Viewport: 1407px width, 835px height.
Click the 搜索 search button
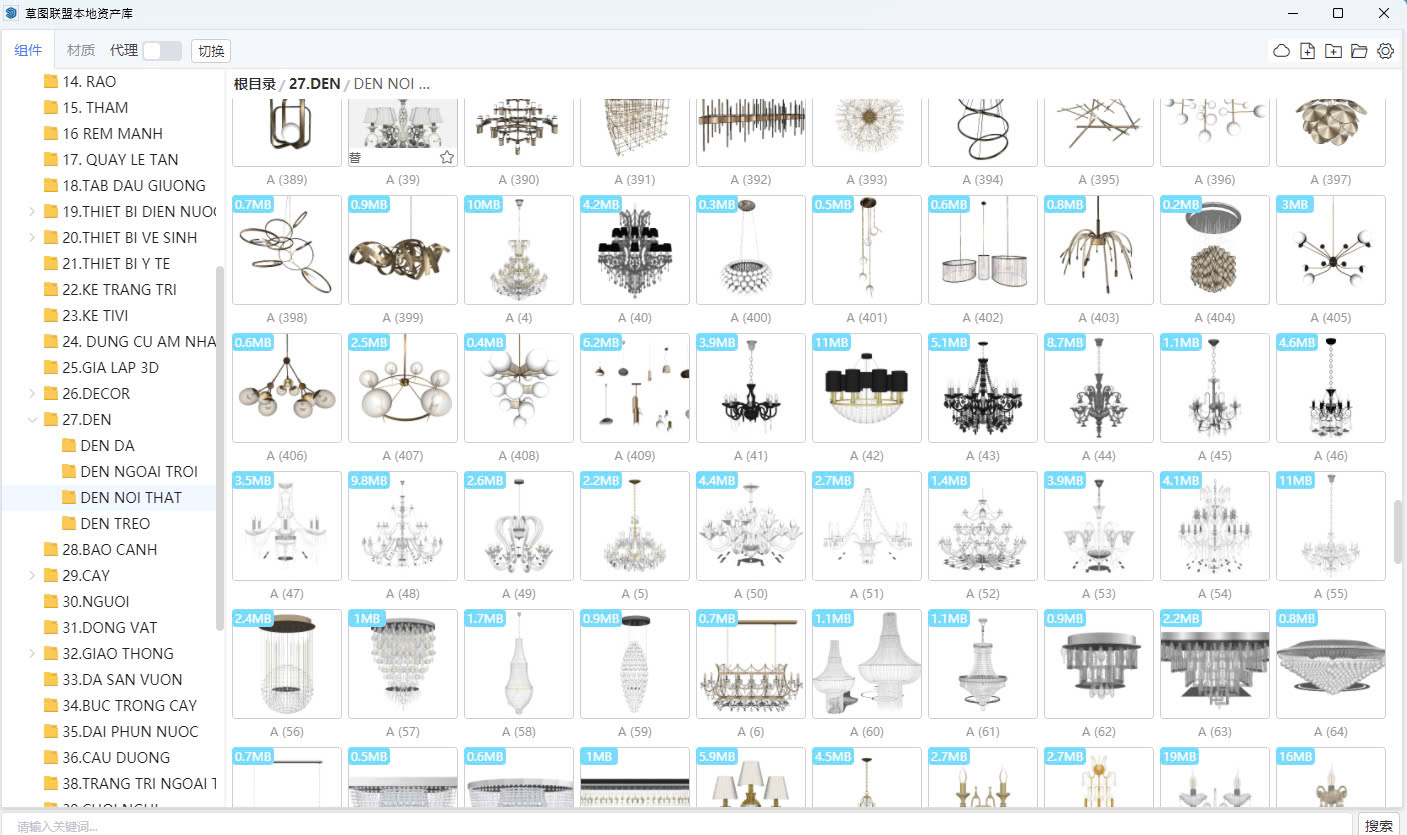point(1378,825)
